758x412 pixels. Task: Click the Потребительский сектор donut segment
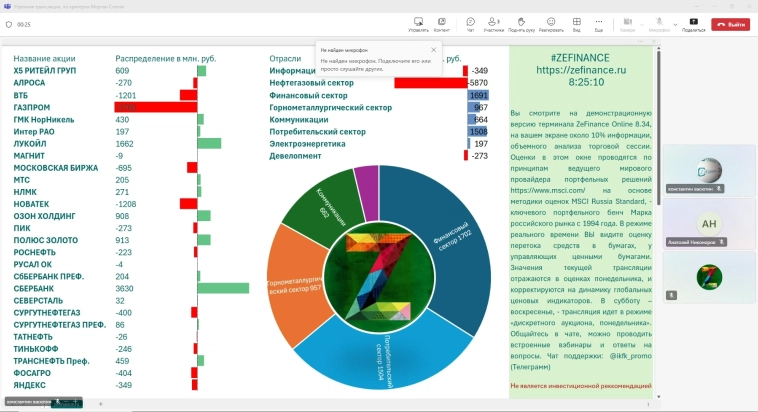pos(382,355)
